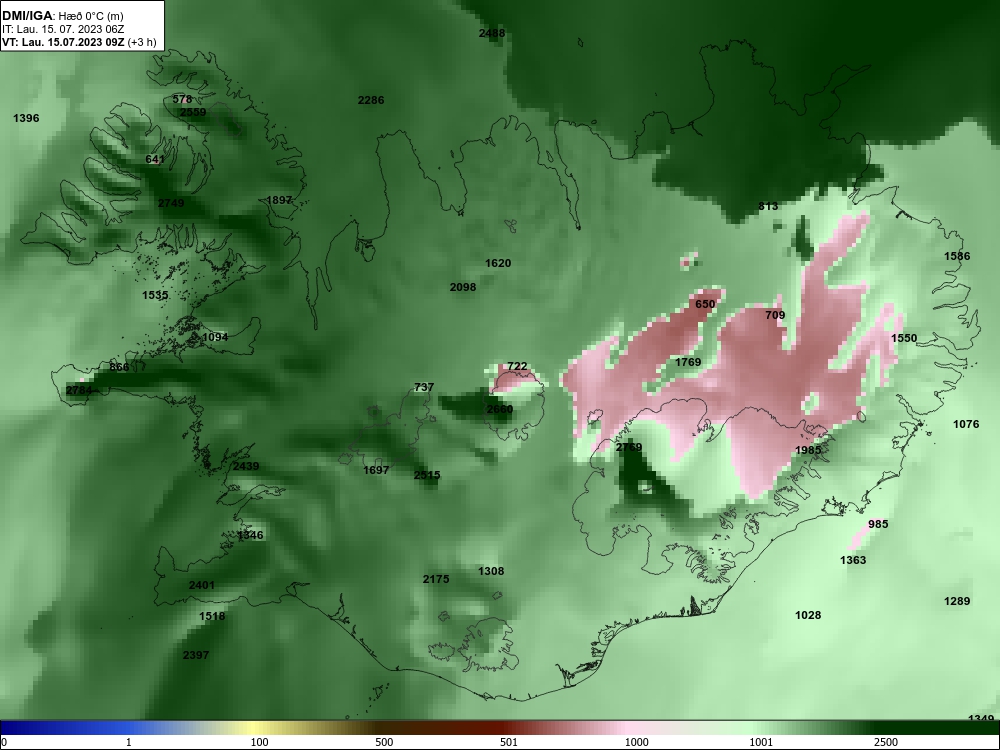Click the map value 2488
Viewport: 1000px width, 750px height.
click(x=492, y=33)
